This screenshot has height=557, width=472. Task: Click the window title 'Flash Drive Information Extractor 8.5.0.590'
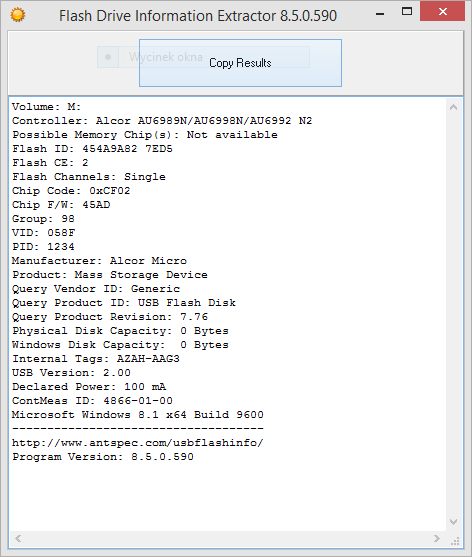coord(198,16)
